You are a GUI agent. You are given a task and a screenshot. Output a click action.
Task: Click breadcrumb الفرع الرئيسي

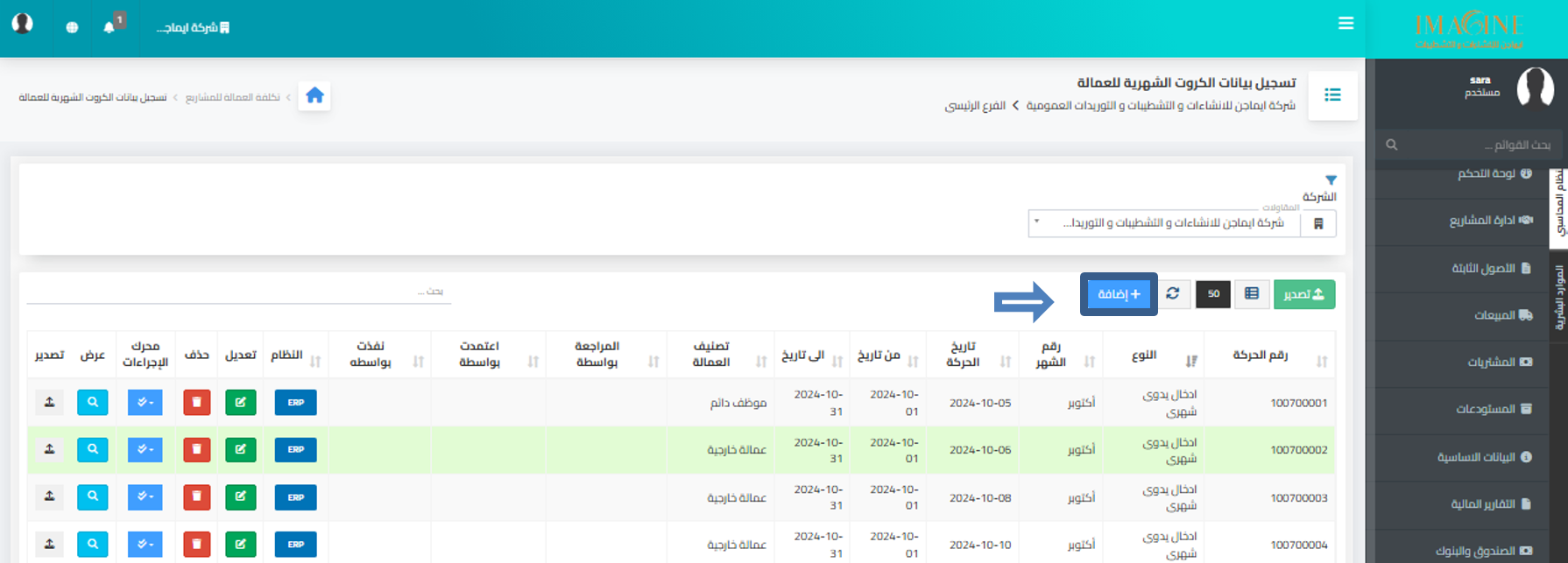[x=975, y=105]
